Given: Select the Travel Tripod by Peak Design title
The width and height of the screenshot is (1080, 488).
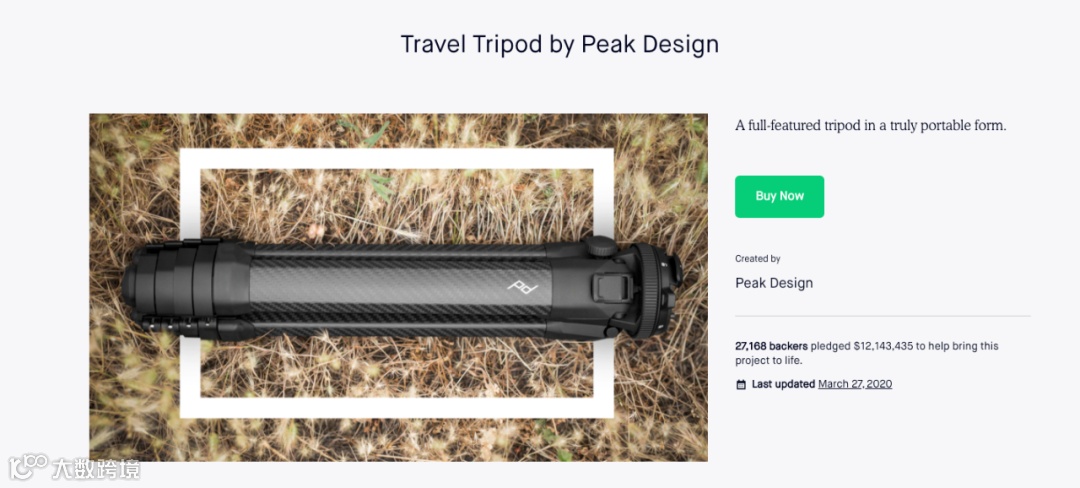Looking at the screenshot, I should point(559,44).
